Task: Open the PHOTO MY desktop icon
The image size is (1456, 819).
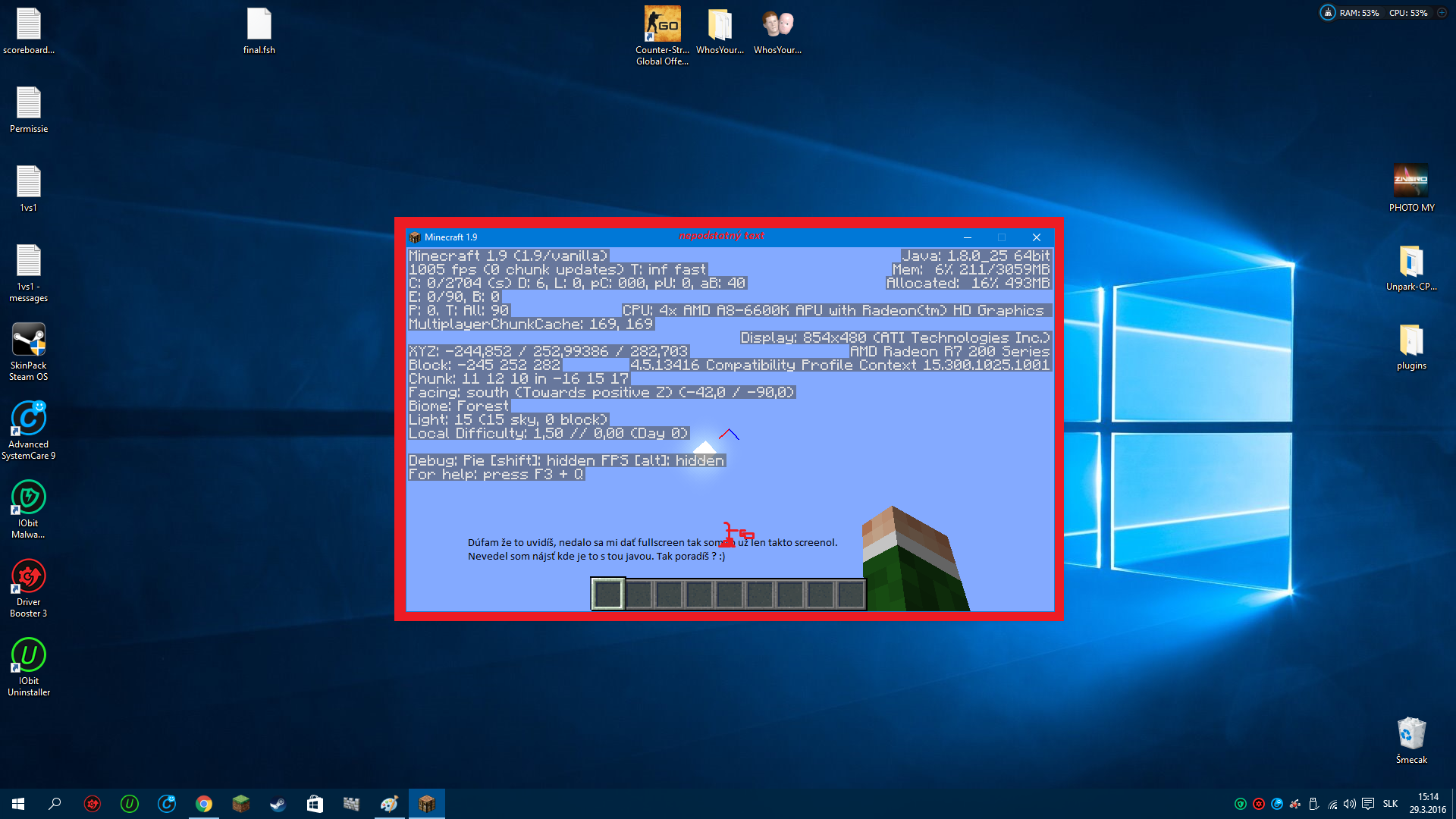Action: pyautogui.click(x=1411, y=188)
